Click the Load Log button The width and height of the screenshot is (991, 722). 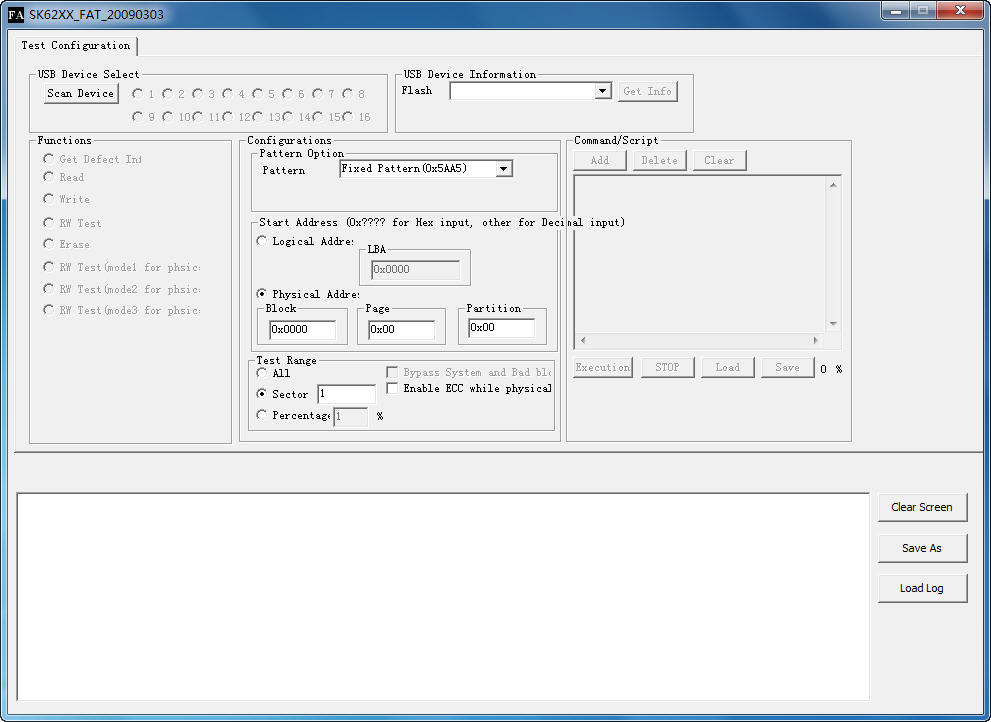coord(922,588)
